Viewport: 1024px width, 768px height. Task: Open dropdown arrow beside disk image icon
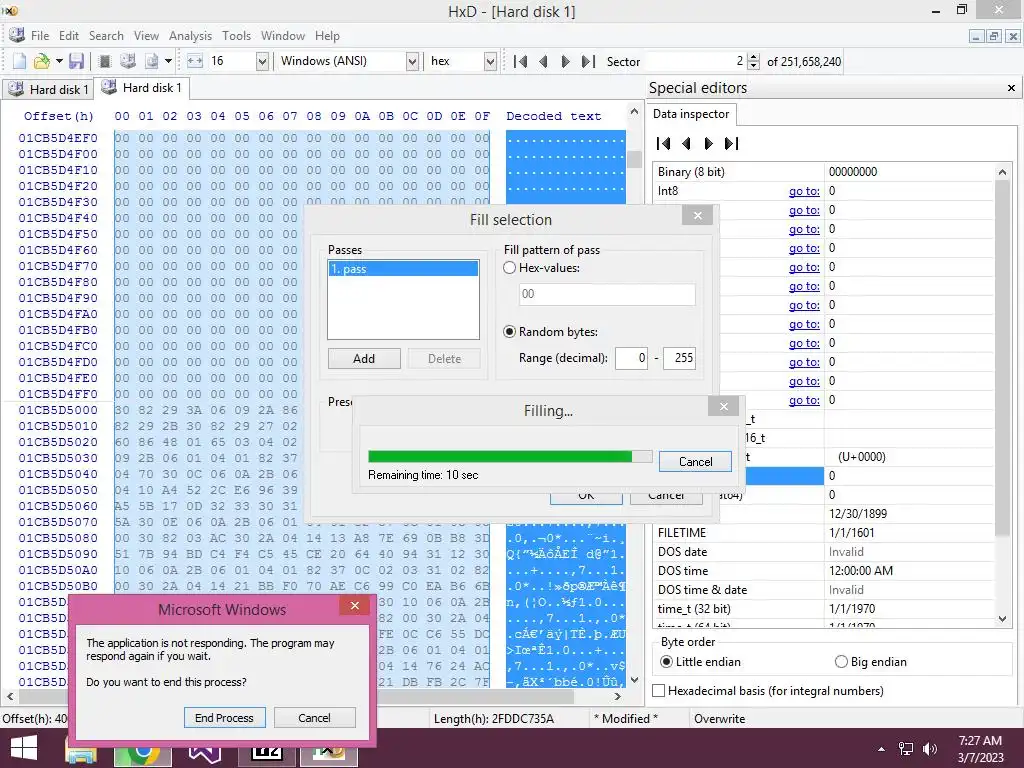coord(168,61)
